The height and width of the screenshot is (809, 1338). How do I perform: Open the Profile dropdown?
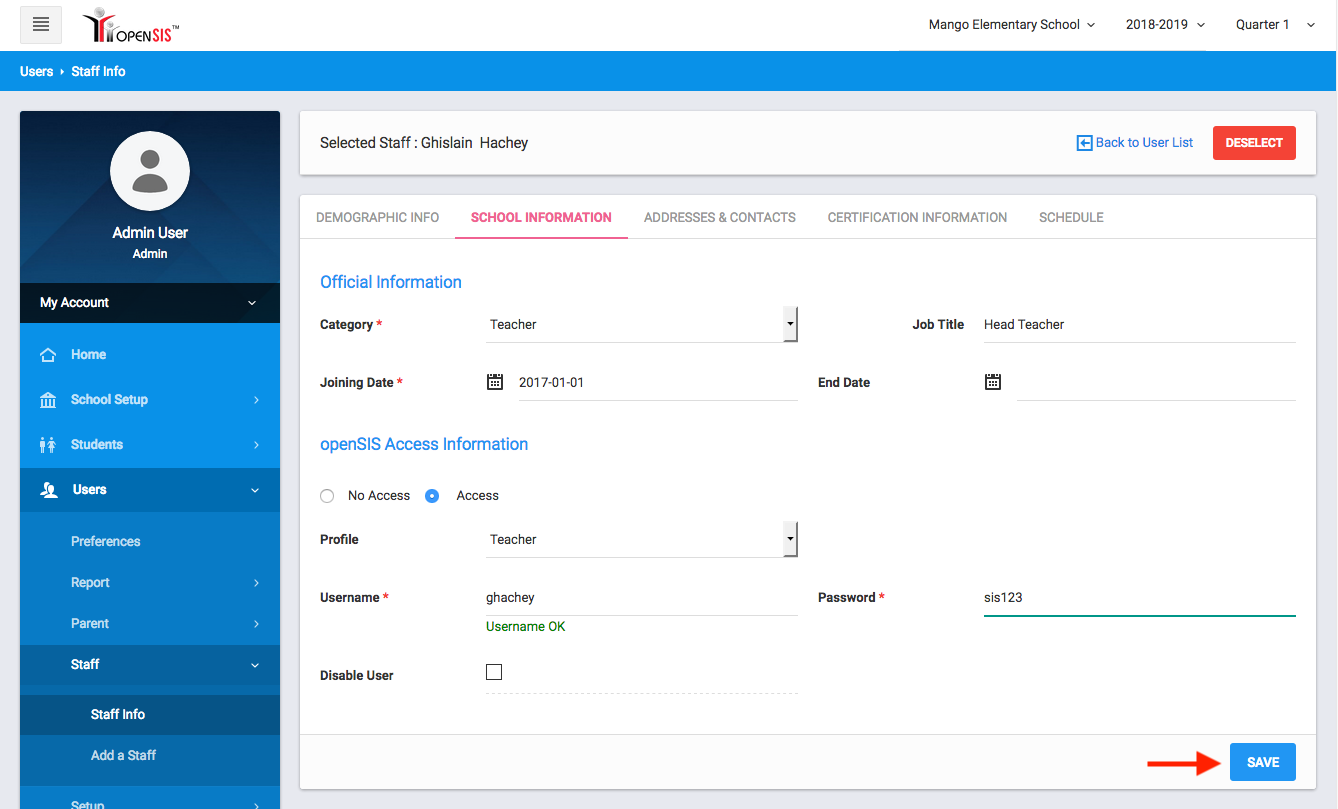pos(641,540)
